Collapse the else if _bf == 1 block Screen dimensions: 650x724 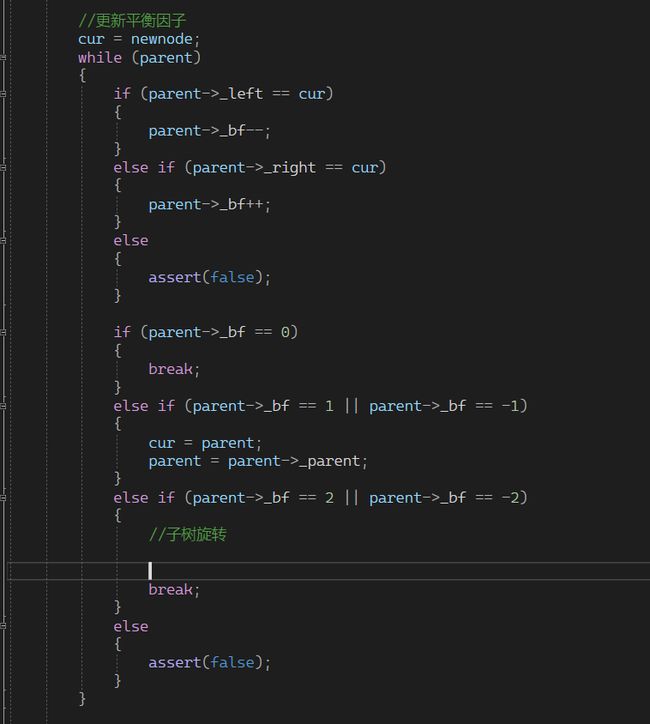(x=4, y=406)
